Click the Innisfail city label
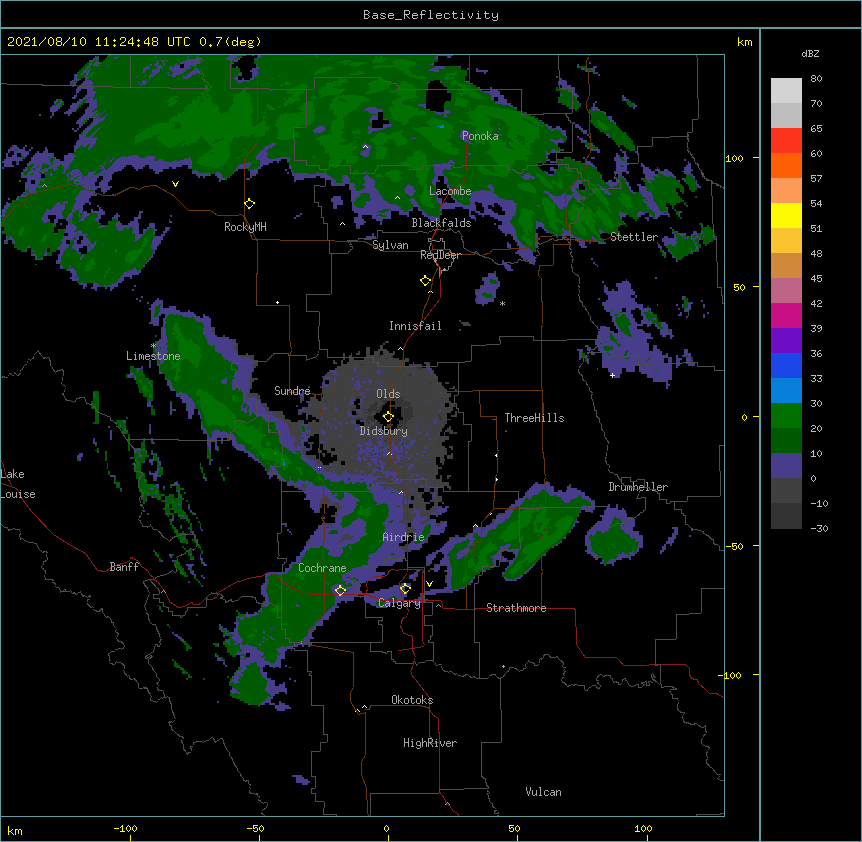Image resolution: width=862 pixels, height=842 pixels. (x=415, y=326)
